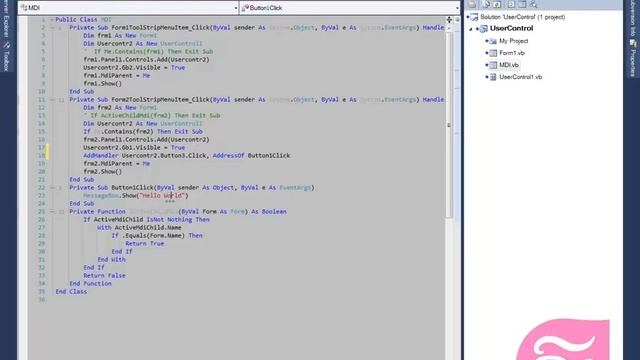Viewport: 640px width, 360px height.
Task: Collapse the Button1Click sub outline
Action: point(52,188)
